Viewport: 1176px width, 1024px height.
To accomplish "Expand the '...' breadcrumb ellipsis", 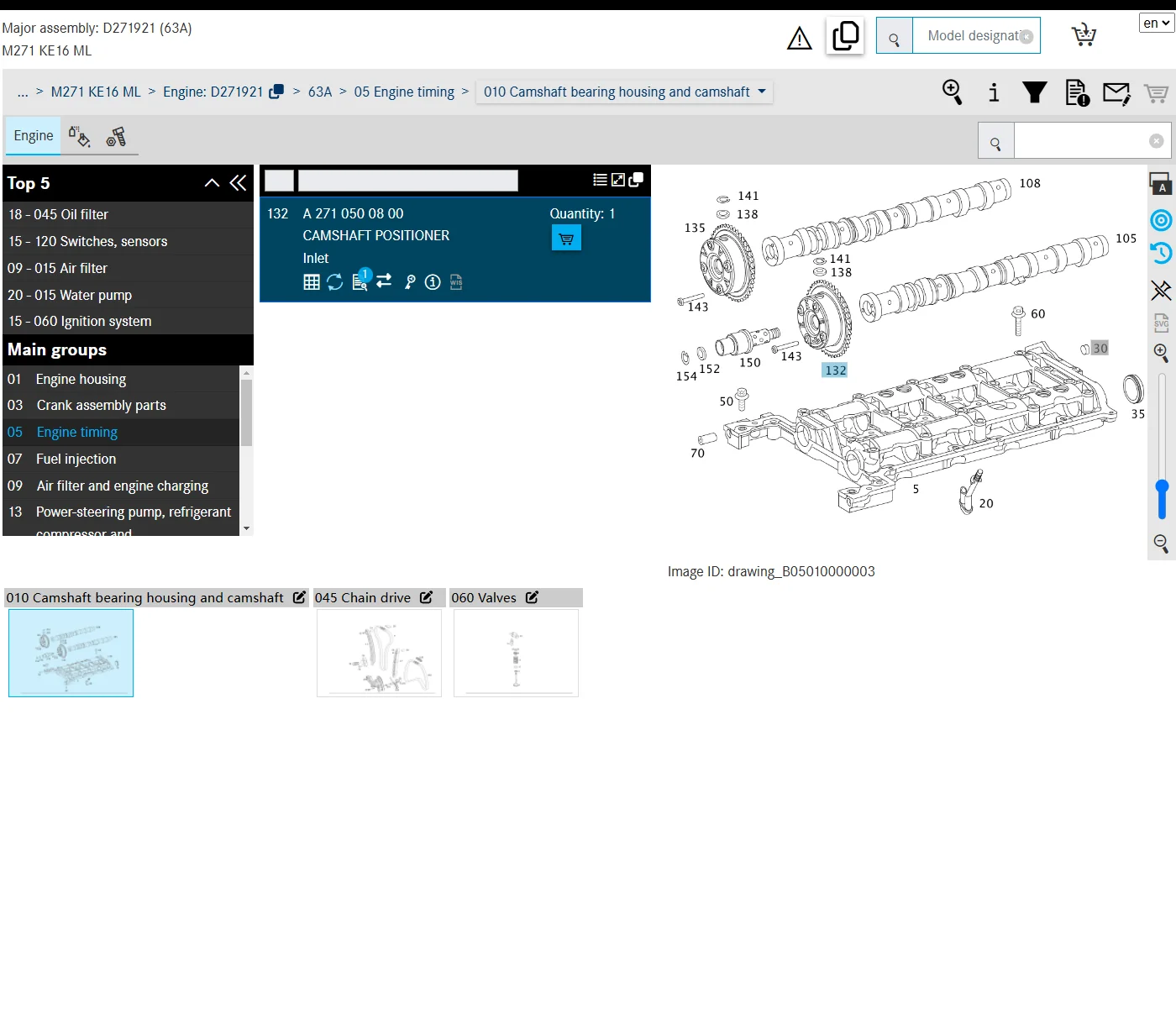I will pyautogui.click(x=23, y=92).
